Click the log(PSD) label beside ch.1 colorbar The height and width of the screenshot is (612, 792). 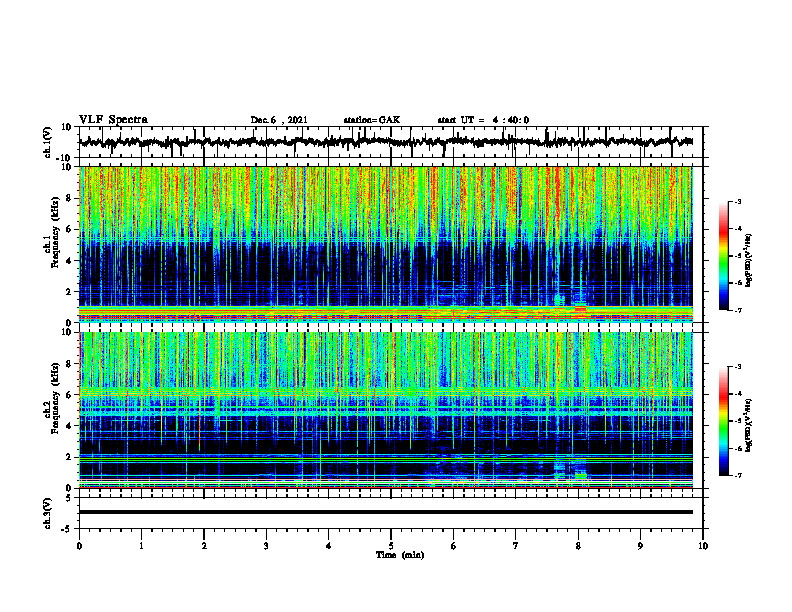(x=748, y=261)
